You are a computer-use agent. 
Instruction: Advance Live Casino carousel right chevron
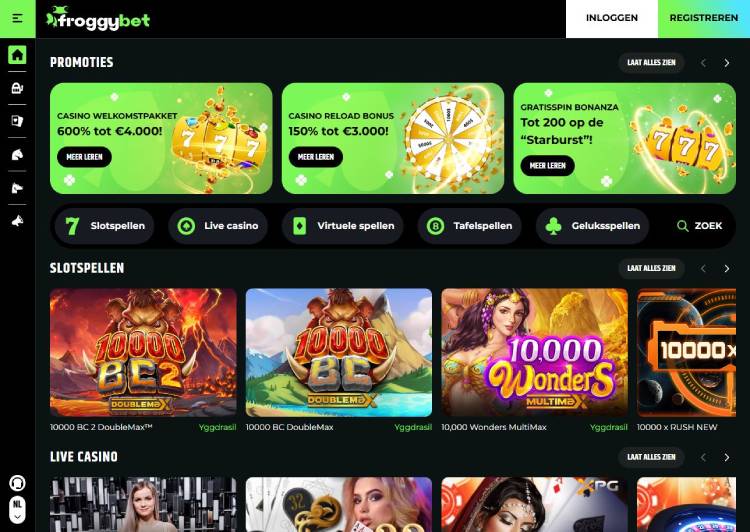point(727,457)
